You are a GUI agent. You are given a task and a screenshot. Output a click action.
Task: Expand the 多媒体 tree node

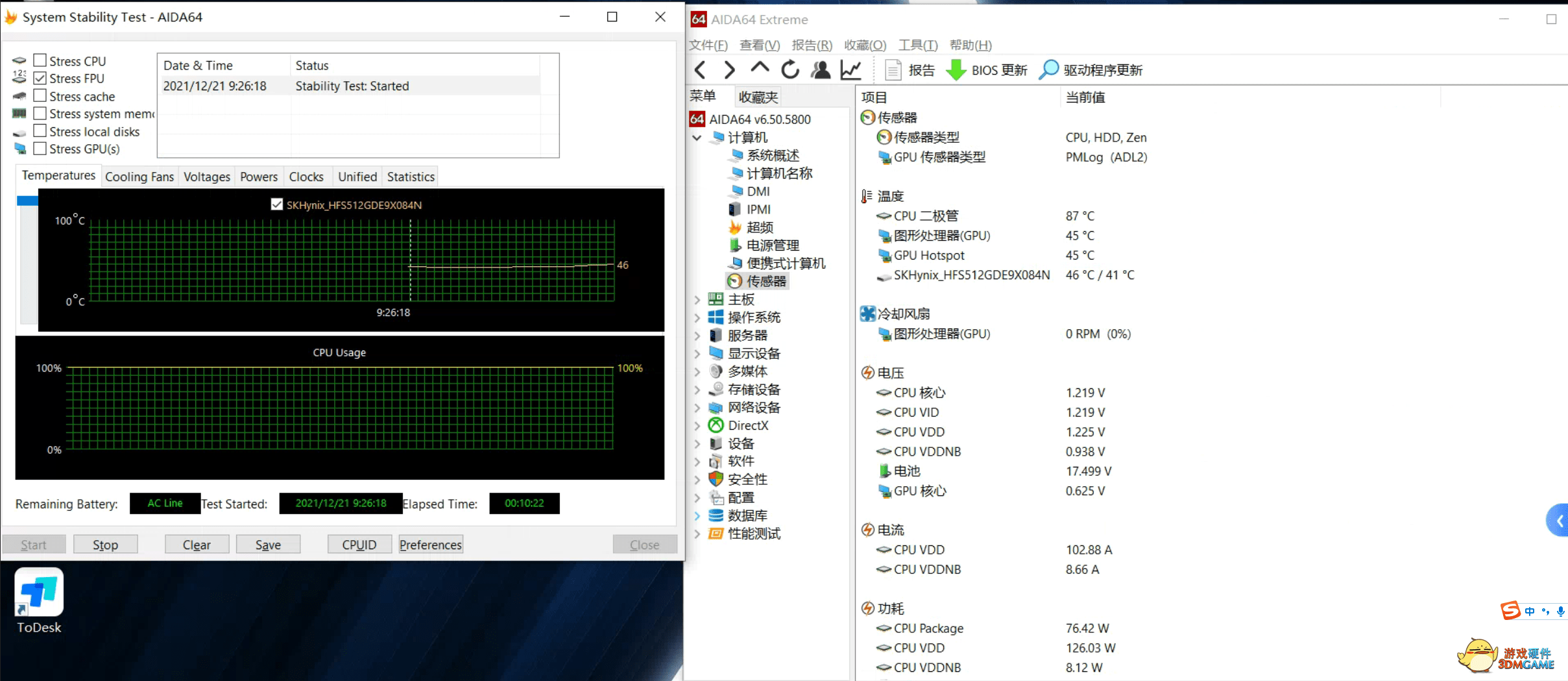(x=697, y=371)
